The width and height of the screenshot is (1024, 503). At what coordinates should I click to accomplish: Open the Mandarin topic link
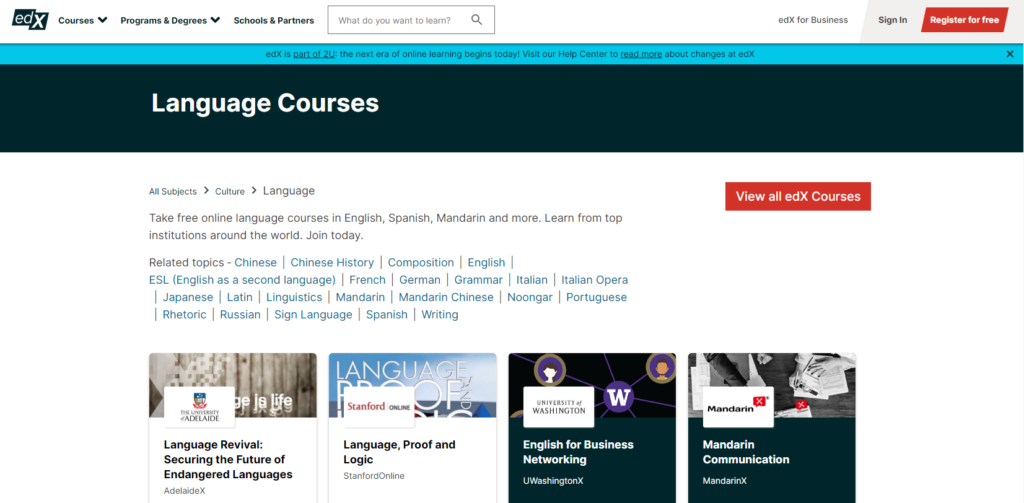pyautogui.click(x=360, y=297)
